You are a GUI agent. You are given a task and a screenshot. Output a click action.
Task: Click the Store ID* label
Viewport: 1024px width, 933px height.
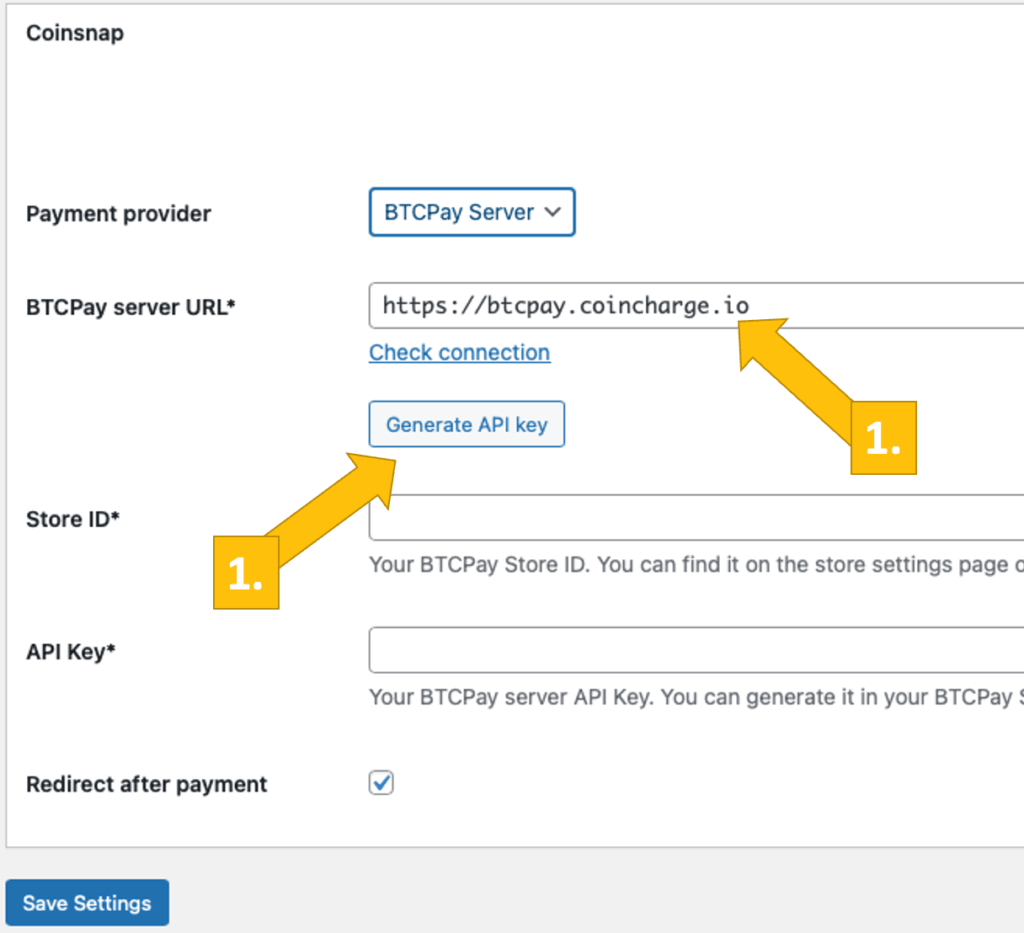pos(73,519)
